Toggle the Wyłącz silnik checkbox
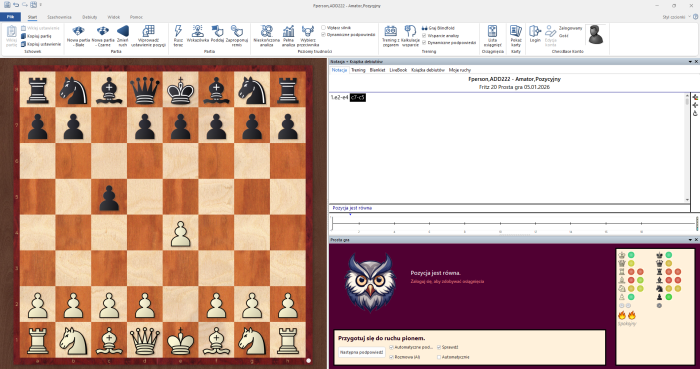Viewport: 700px width, 369px height. tap(324, 28)
